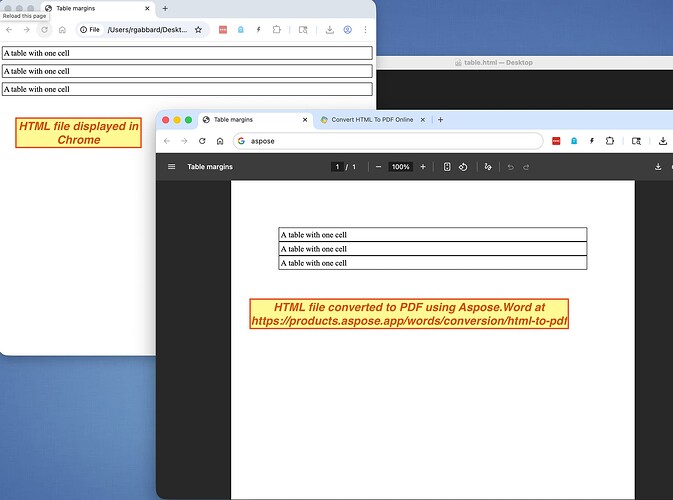Screen dimensions: 673x500
Task: Bookmark the table.html page with star icon
Action: (198, 30)
